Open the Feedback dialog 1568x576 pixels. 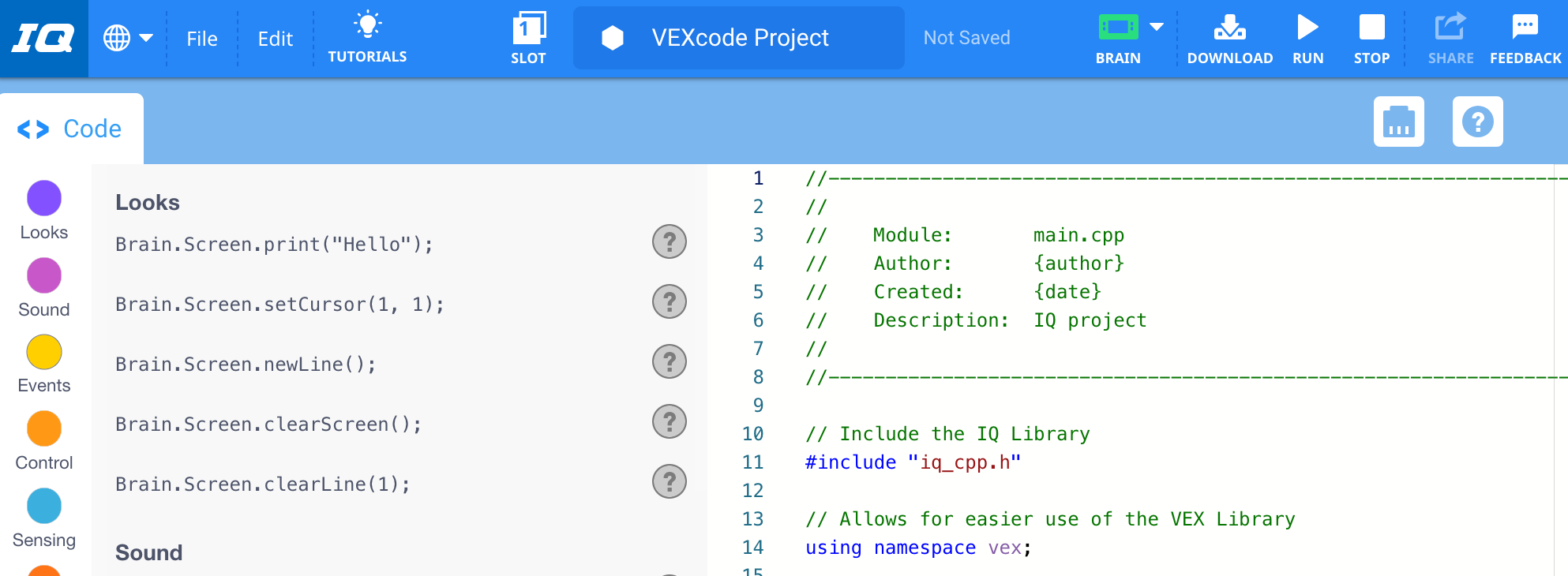pyautogui.click(x=1525, y=37)
